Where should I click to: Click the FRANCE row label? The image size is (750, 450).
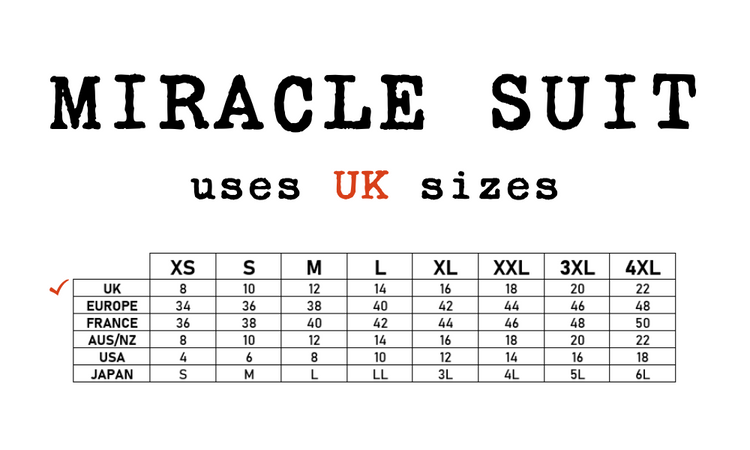pyautogui.click(x=112, y=323)
